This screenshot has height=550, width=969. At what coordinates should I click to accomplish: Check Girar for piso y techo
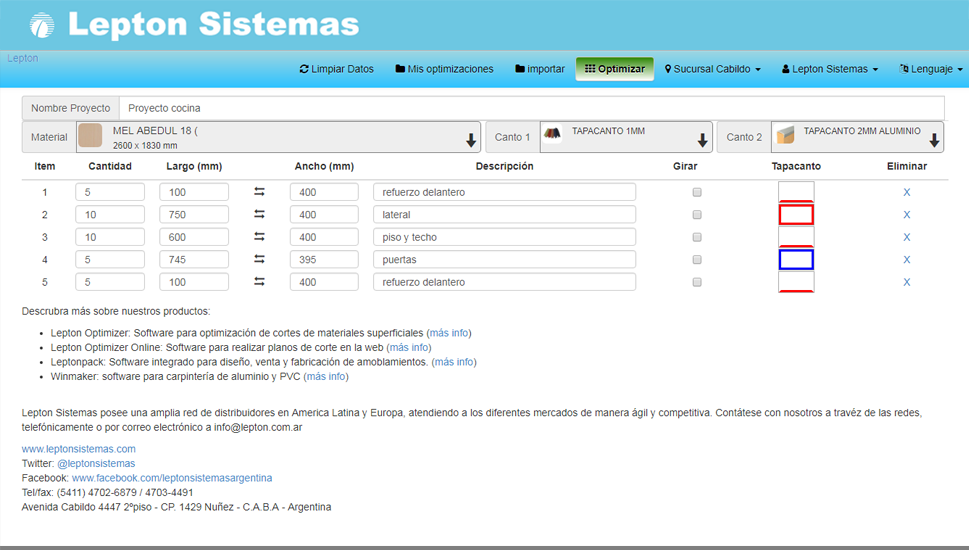click(x=697, y=237)
